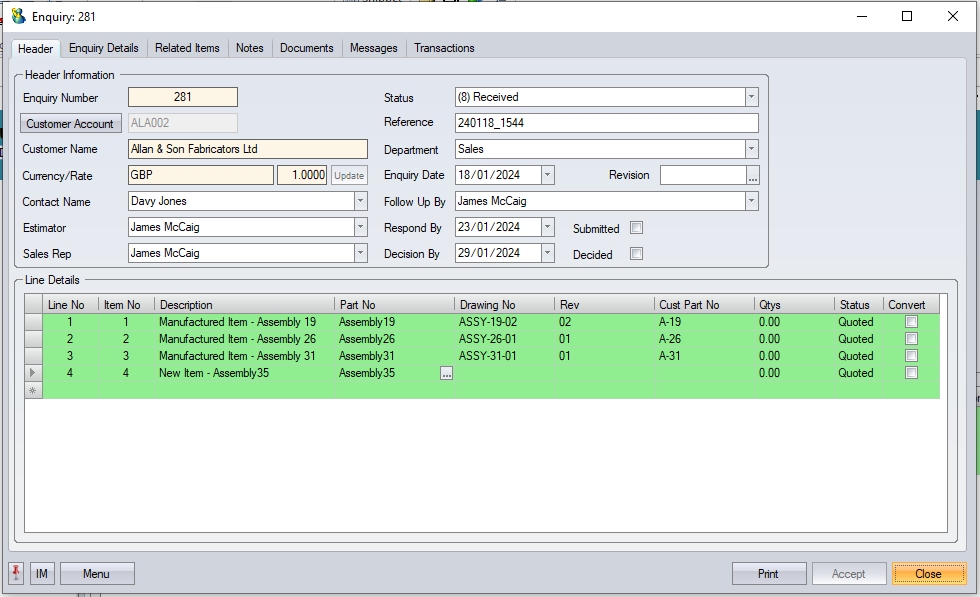Click the Customer Account button

(70, 124)
